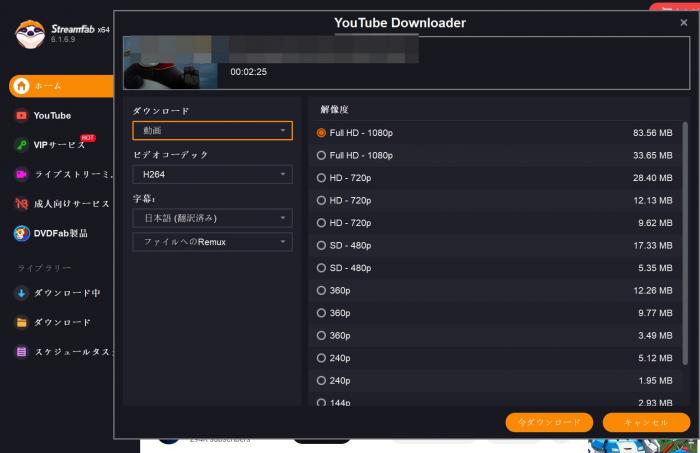Open 成人向けサービス in the sidebar
Image resolution: width=700 pixels, height=453 pixels.
[71, 204]
